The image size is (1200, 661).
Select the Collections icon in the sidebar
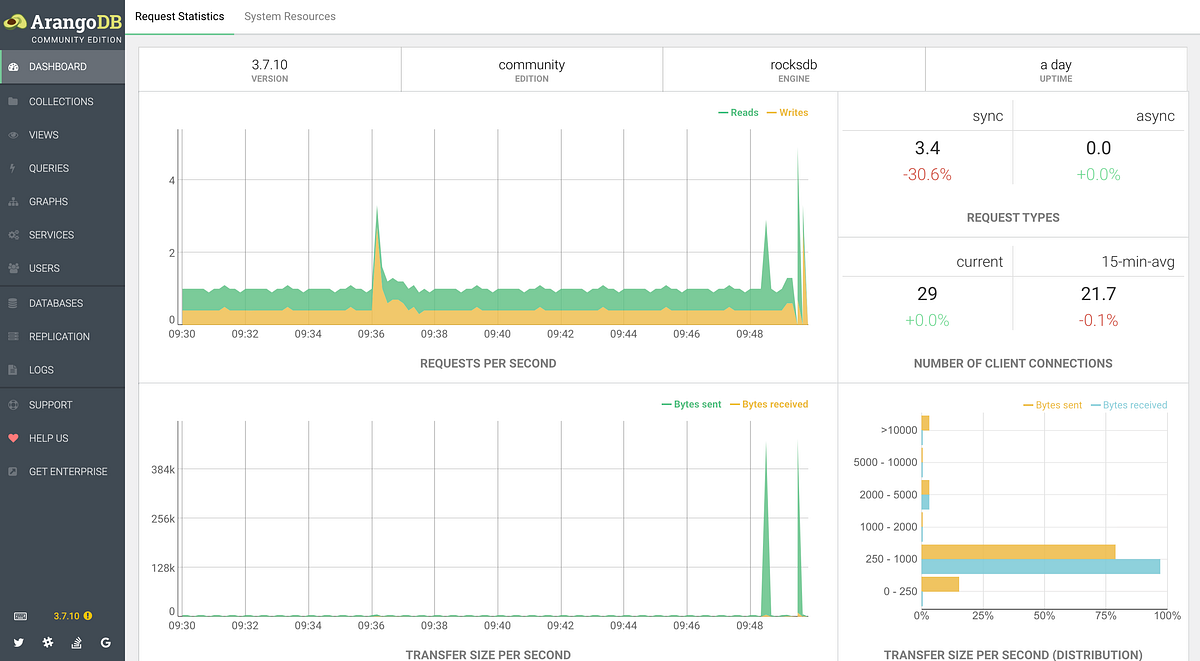(14, 101)
